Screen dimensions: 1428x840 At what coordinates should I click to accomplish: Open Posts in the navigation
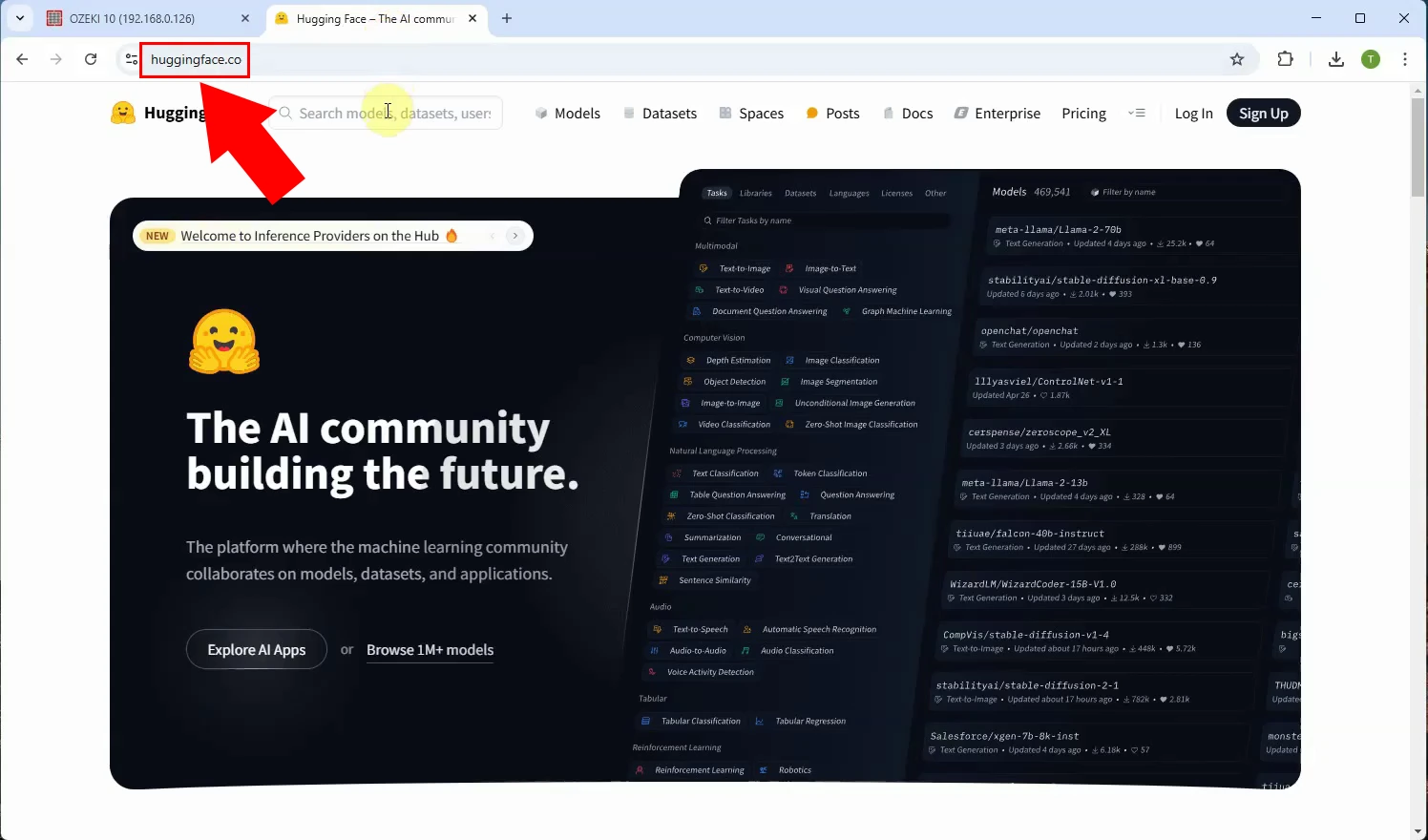(832, 113)
